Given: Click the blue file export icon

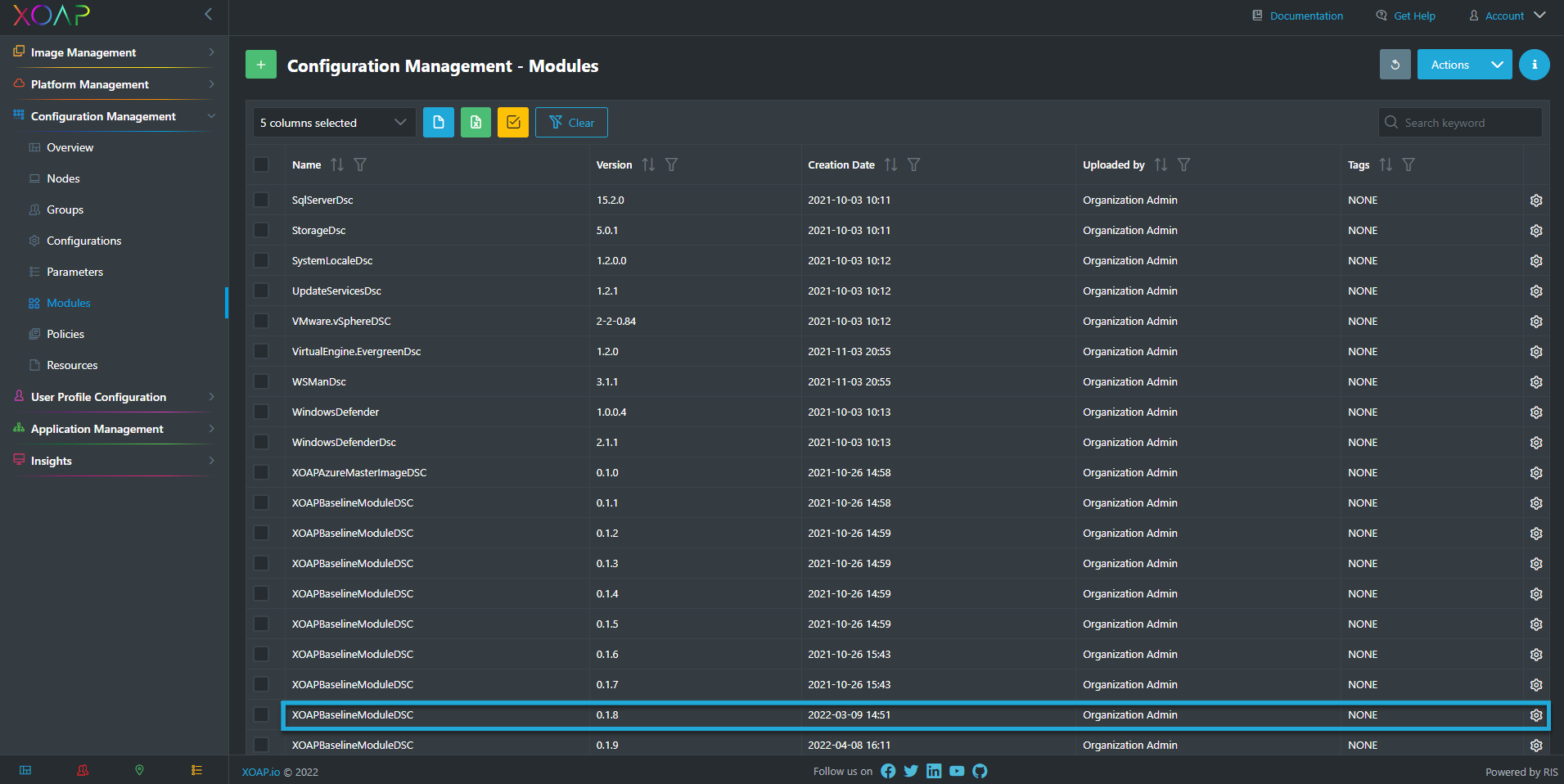Looking at the screenshot, I should [x=439, y=123].
